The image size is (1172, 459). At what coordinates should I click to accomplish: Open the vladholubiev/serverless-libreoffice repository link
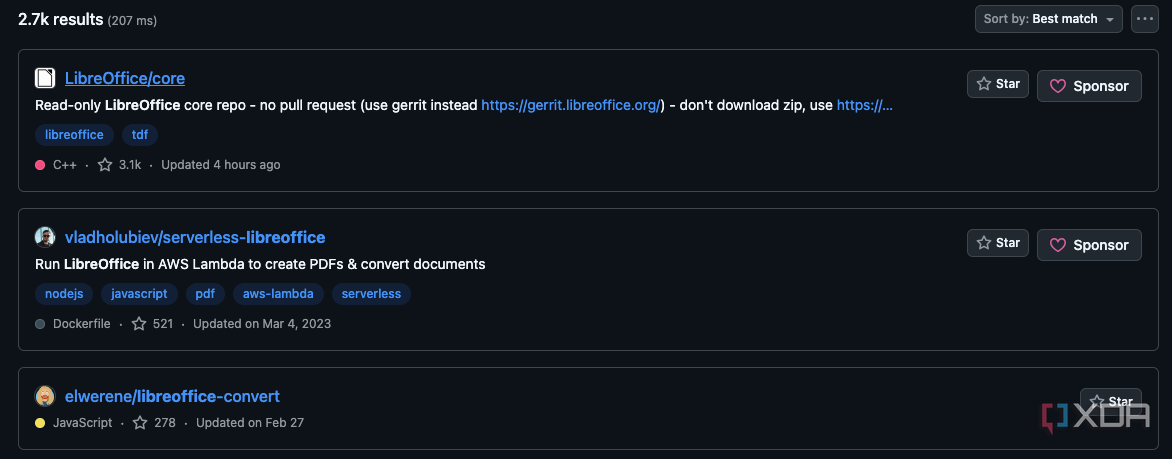[x=195, y=237]
